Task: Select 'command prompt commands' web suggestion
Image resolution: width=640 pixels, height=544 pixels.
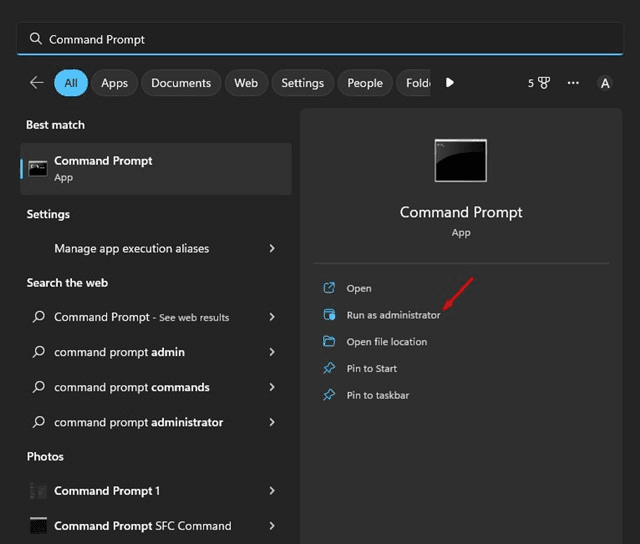Action: tap(156, 387)
